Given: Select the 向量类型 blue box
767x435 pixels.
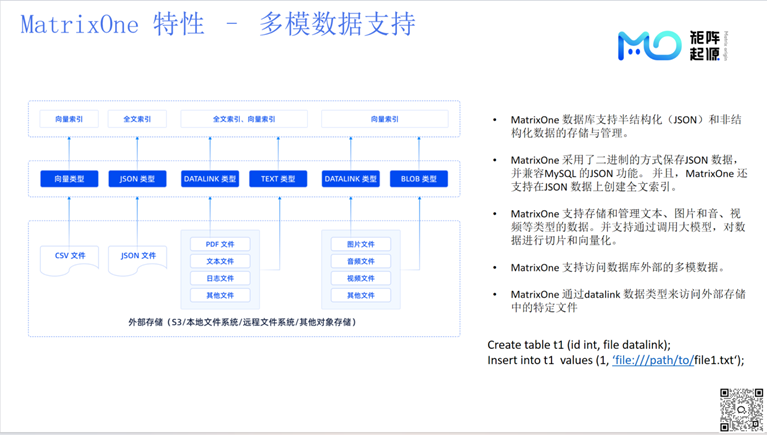Looking at the screenshot, I should coord(69,179).
